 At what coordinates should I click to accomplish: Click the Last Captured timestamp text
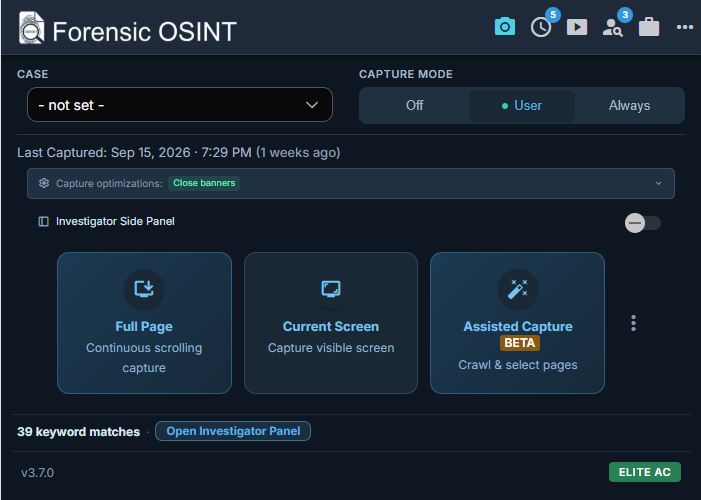[178, 153]
